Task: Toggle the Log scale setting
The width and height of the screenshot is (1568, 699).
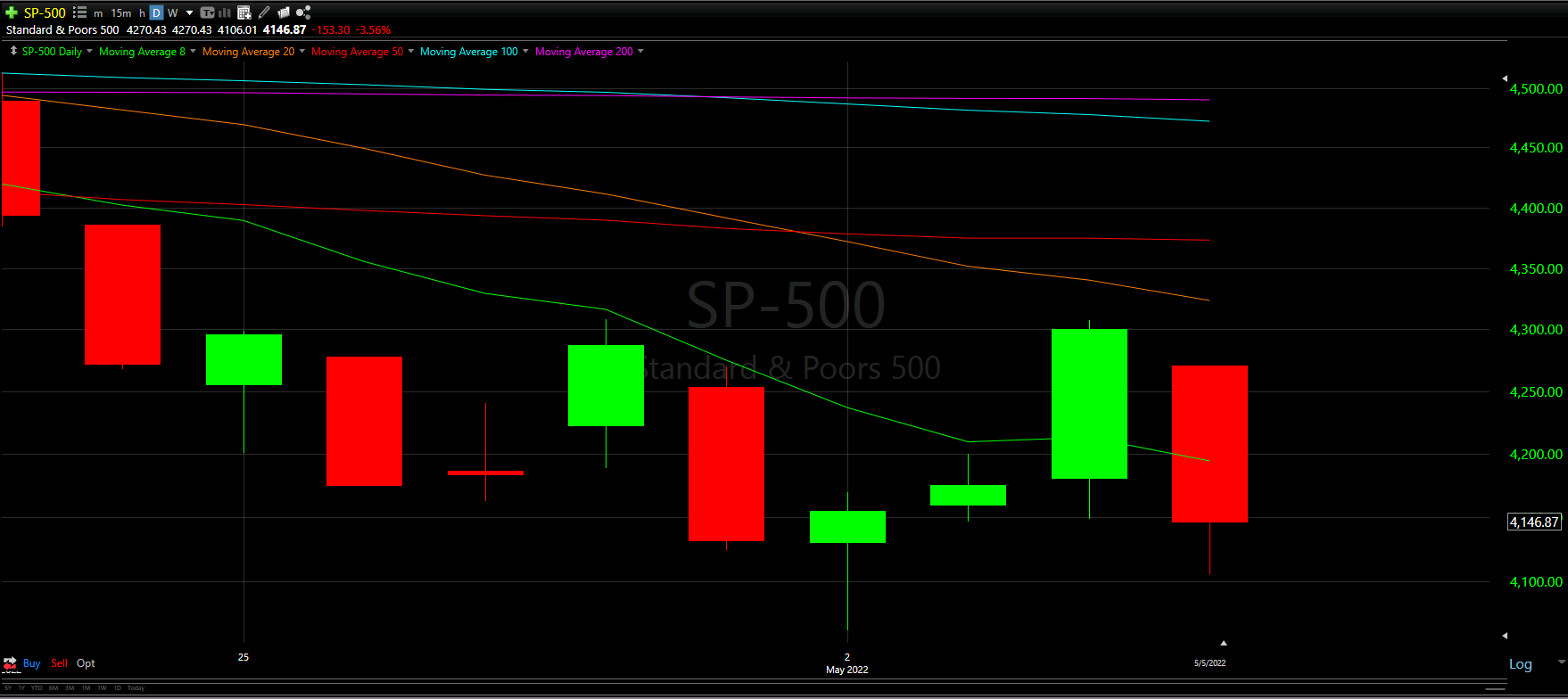Action: (x=1521, y=664)
